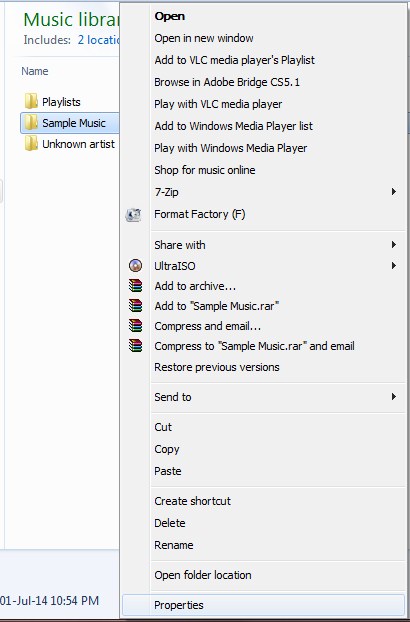Click the Sample Music folder icon
The height and width of the screenshot is (622, 410).
[31, 123]
